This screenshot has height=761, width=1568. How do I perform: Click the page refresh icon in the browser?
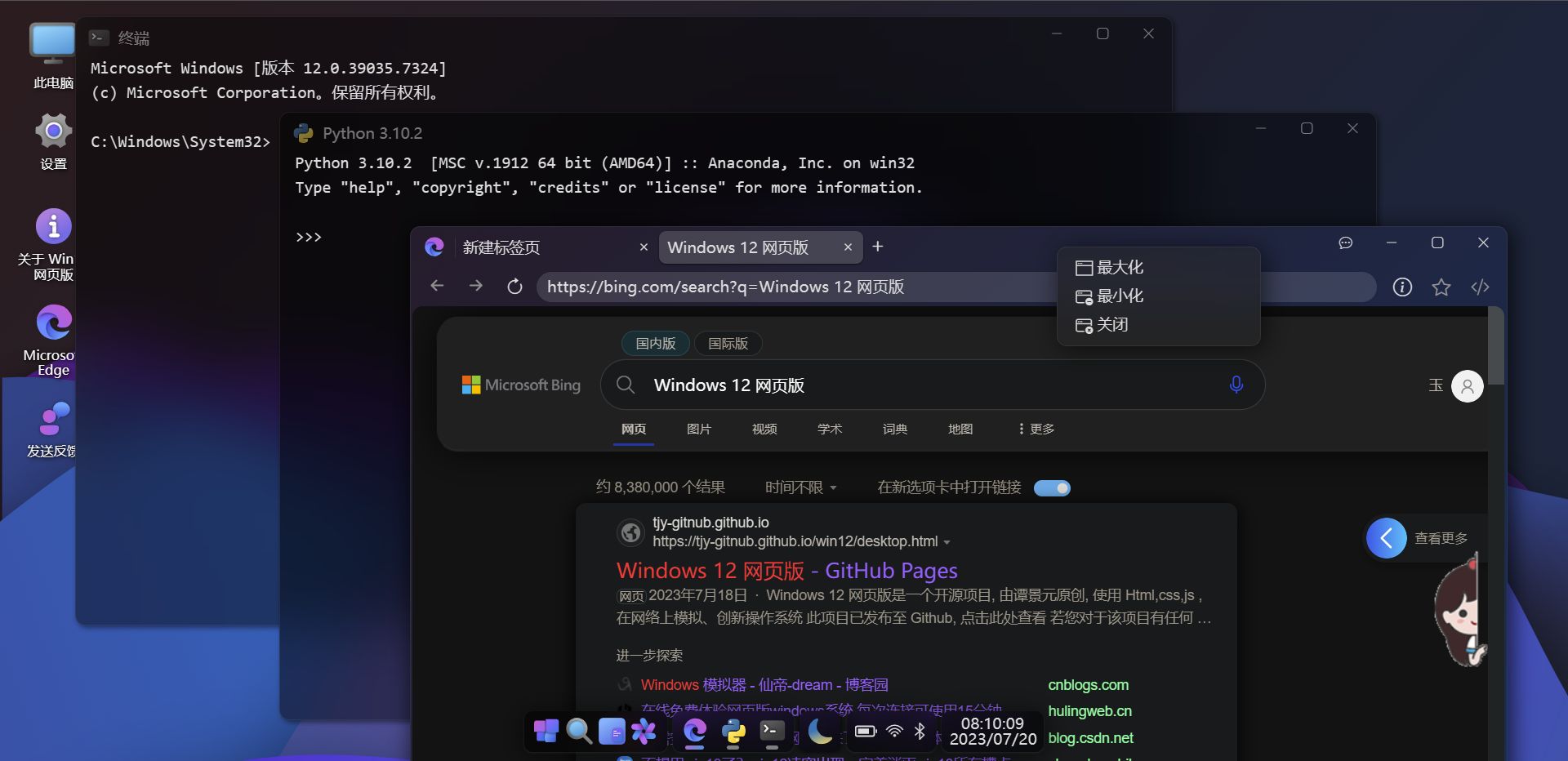[x=514, y=287]
